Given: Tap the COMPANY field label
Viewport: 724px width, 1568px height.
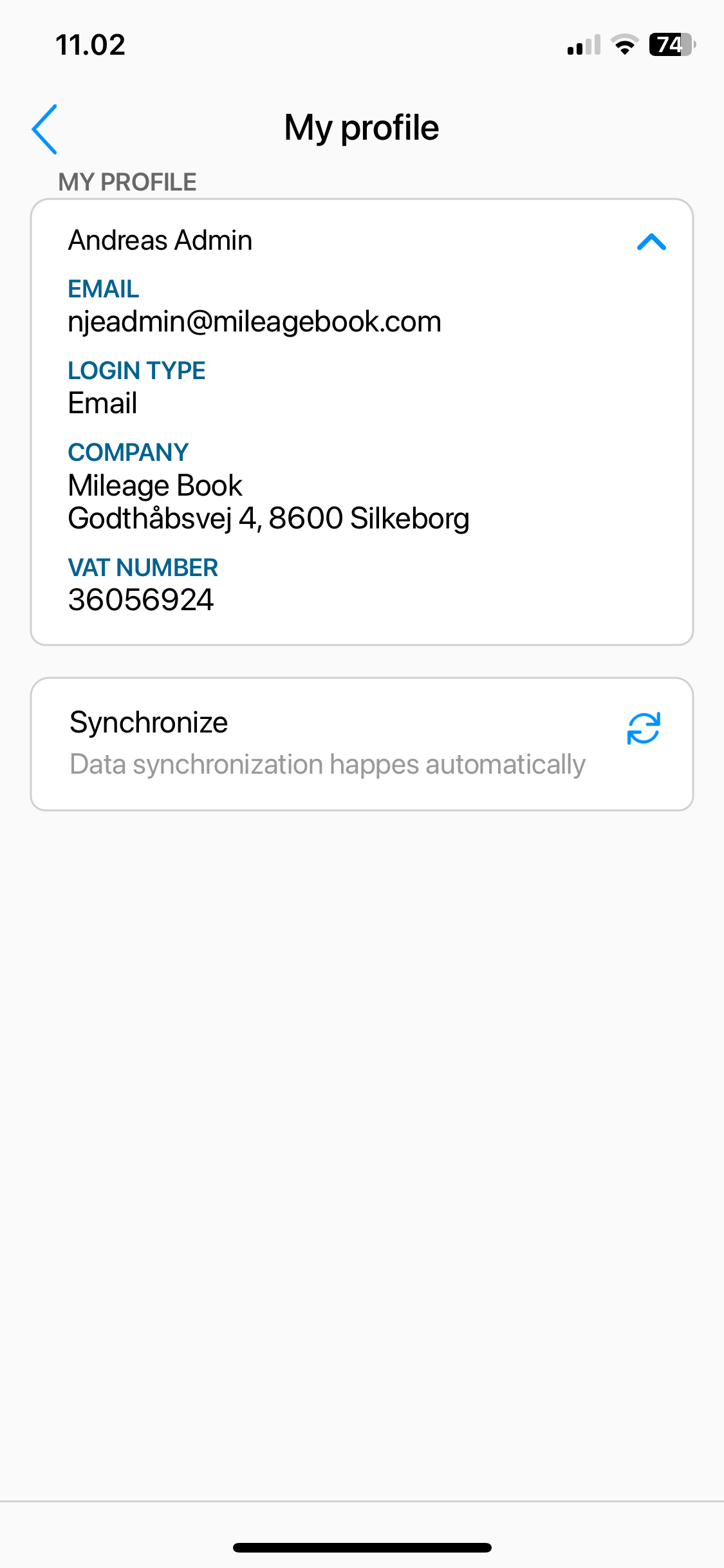Looking at the screenshot, I should point(129,453).
